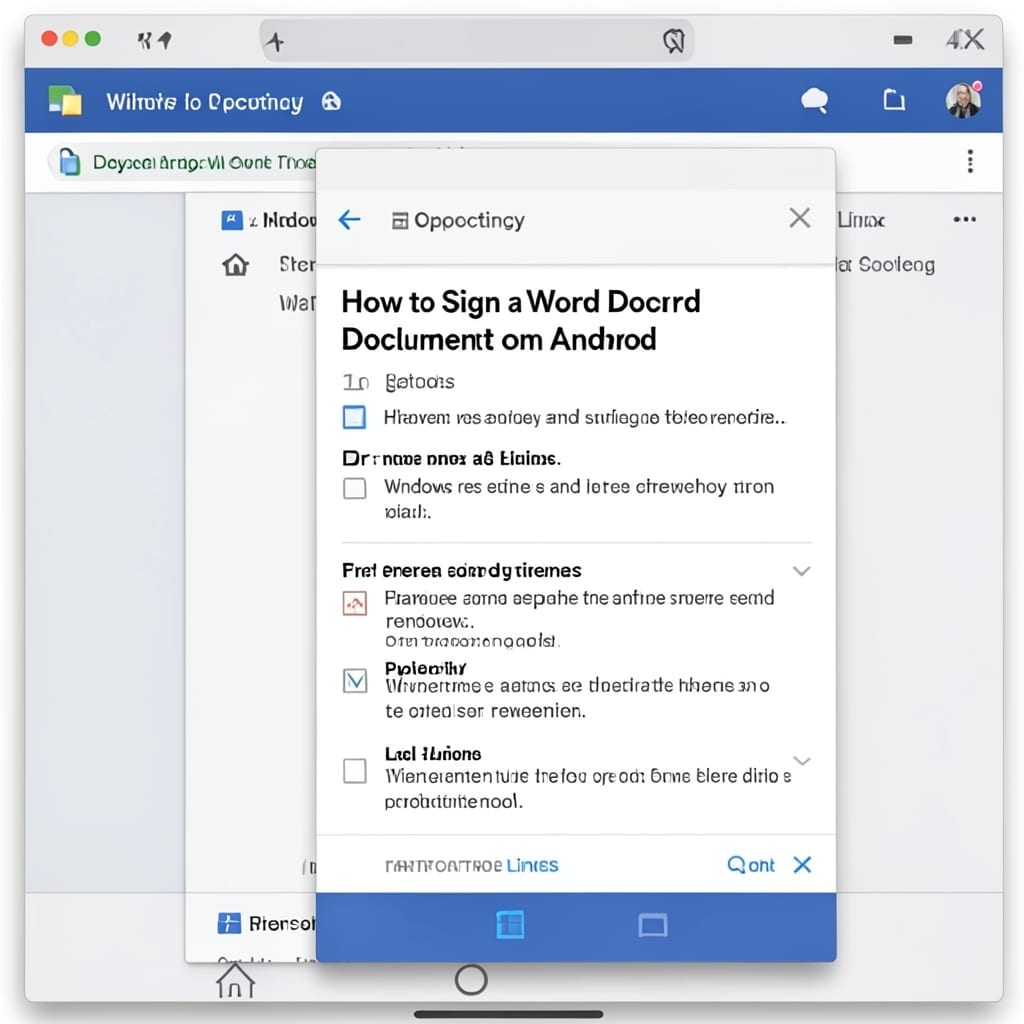Image resolution: width=1024 pixels, height=1024 pixels.
Task: Open the chat bubble icon in the header
Action: coord(814,101)
